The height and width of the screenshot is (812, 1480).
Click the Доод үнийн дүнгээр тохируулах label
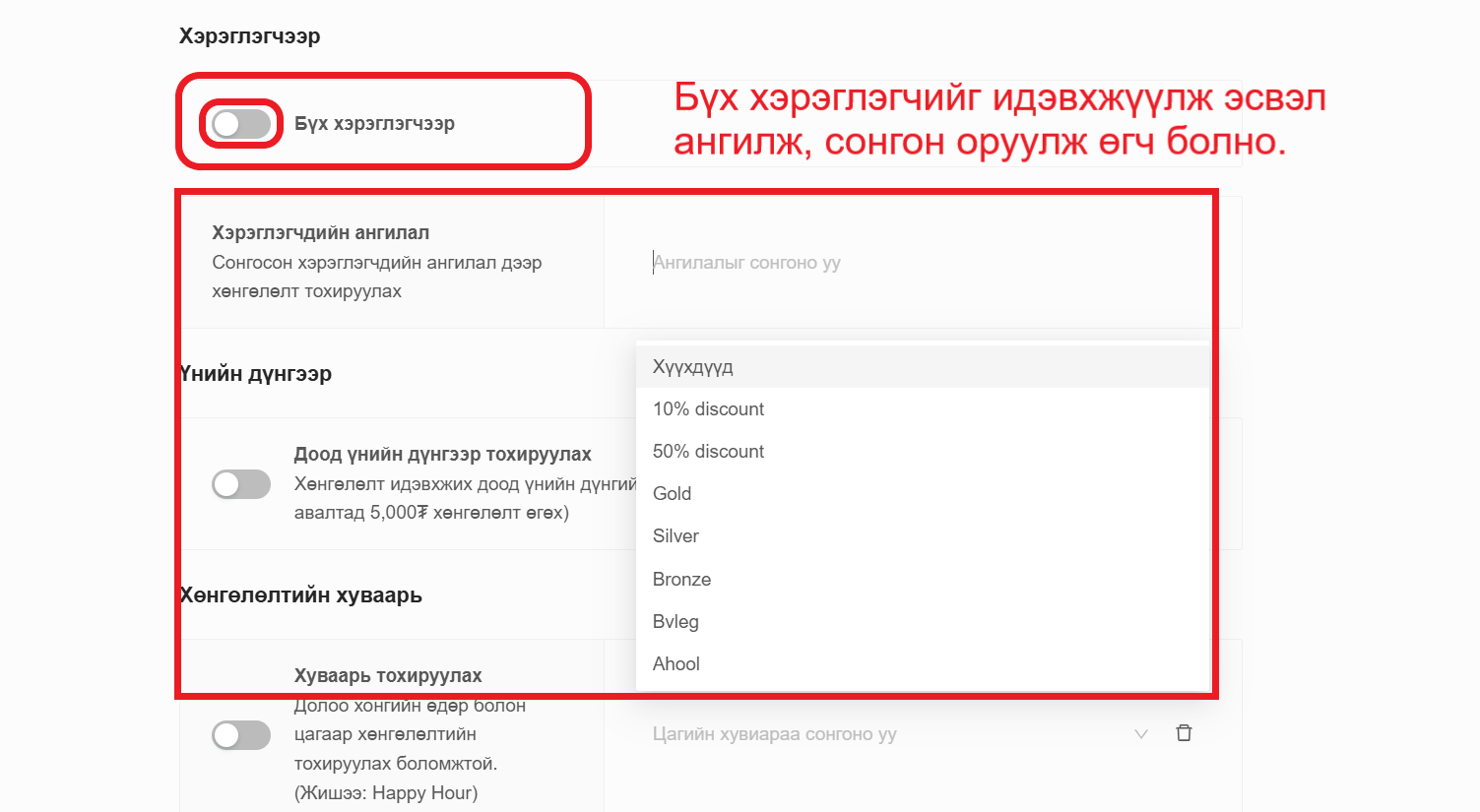coord(442,455)
